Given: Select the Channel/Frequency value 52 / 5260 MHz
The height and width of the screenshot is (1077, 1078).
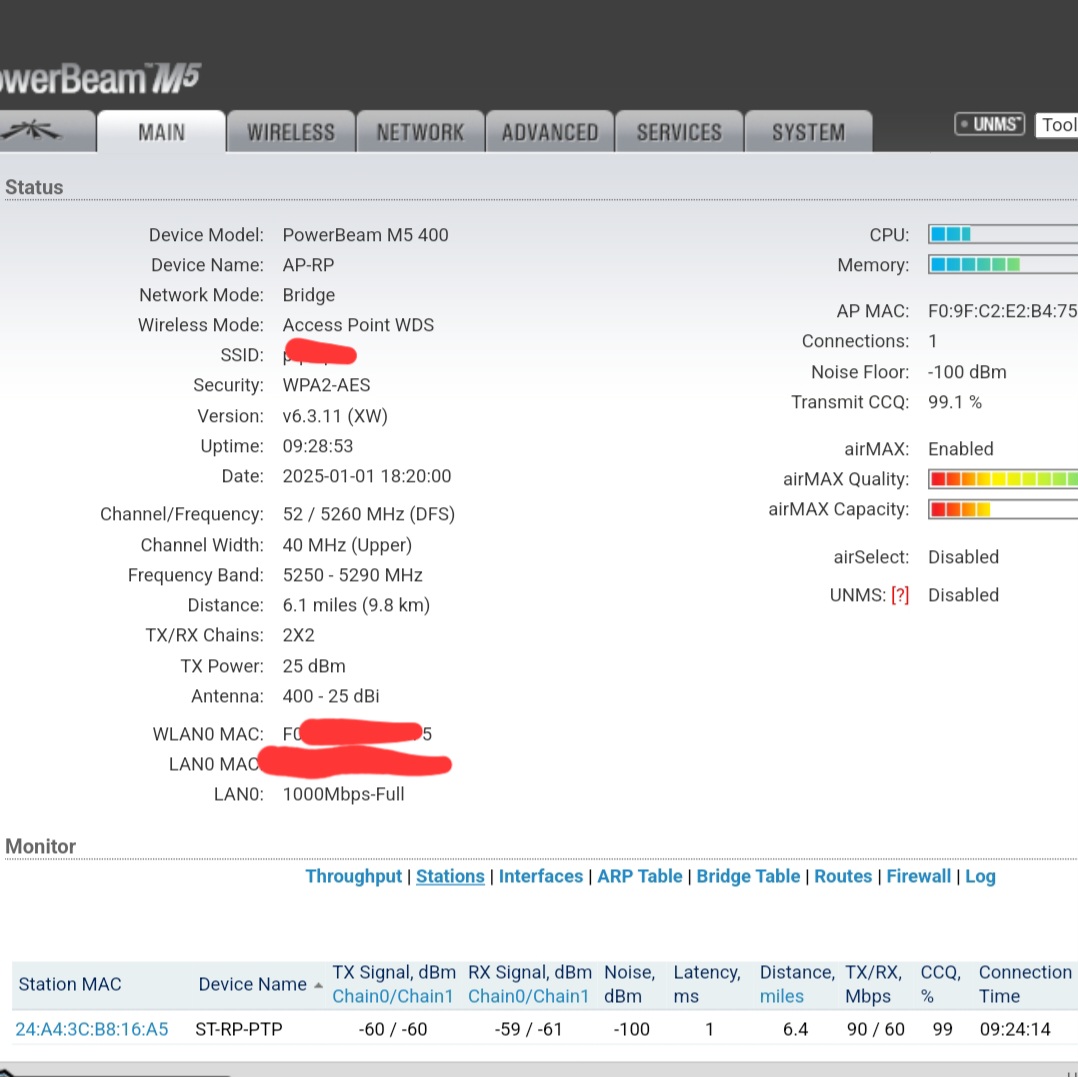Looking at the screenshot, I should coord(368,514).
